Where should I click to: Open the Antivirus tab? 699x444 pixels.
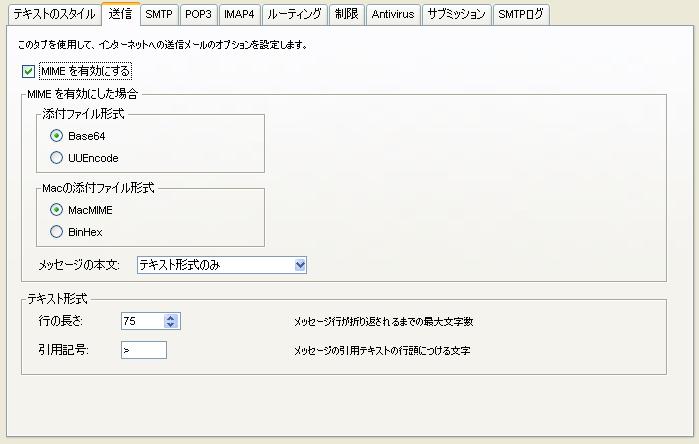pyautogui.click(x=393, y=14)
